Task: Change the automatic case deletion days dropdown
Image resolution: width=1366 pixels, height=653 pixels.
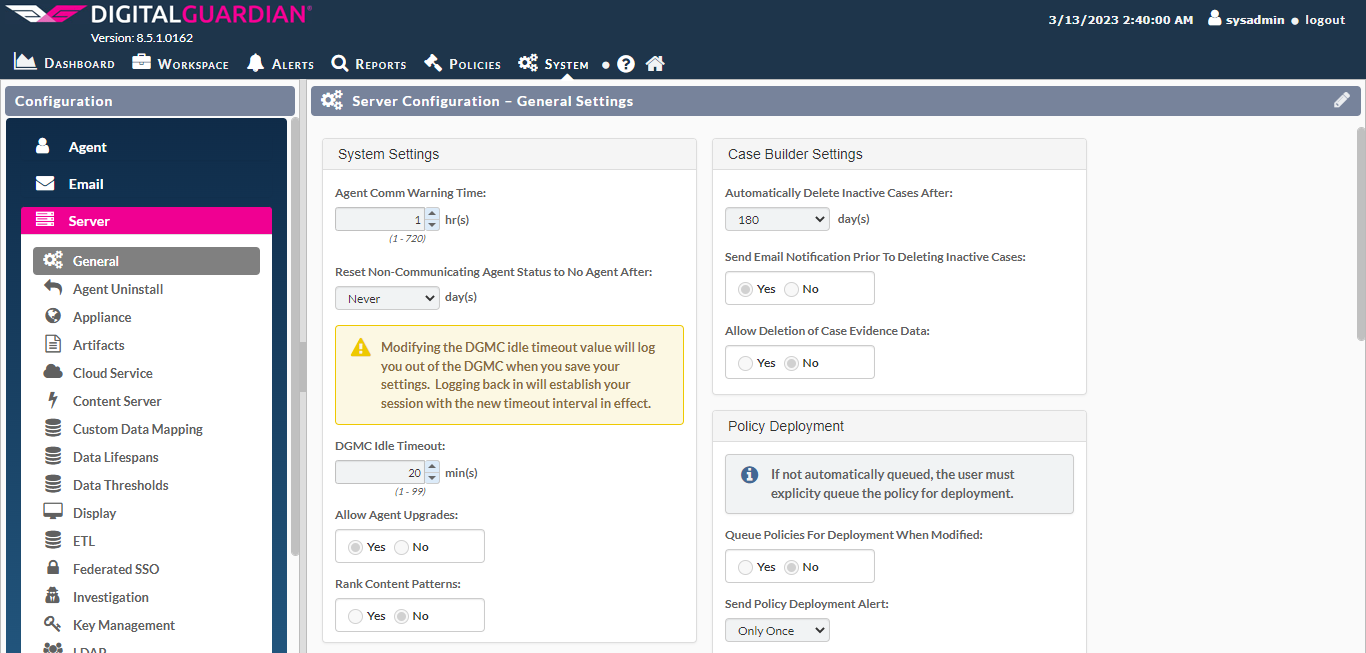Action: [777, 218]
